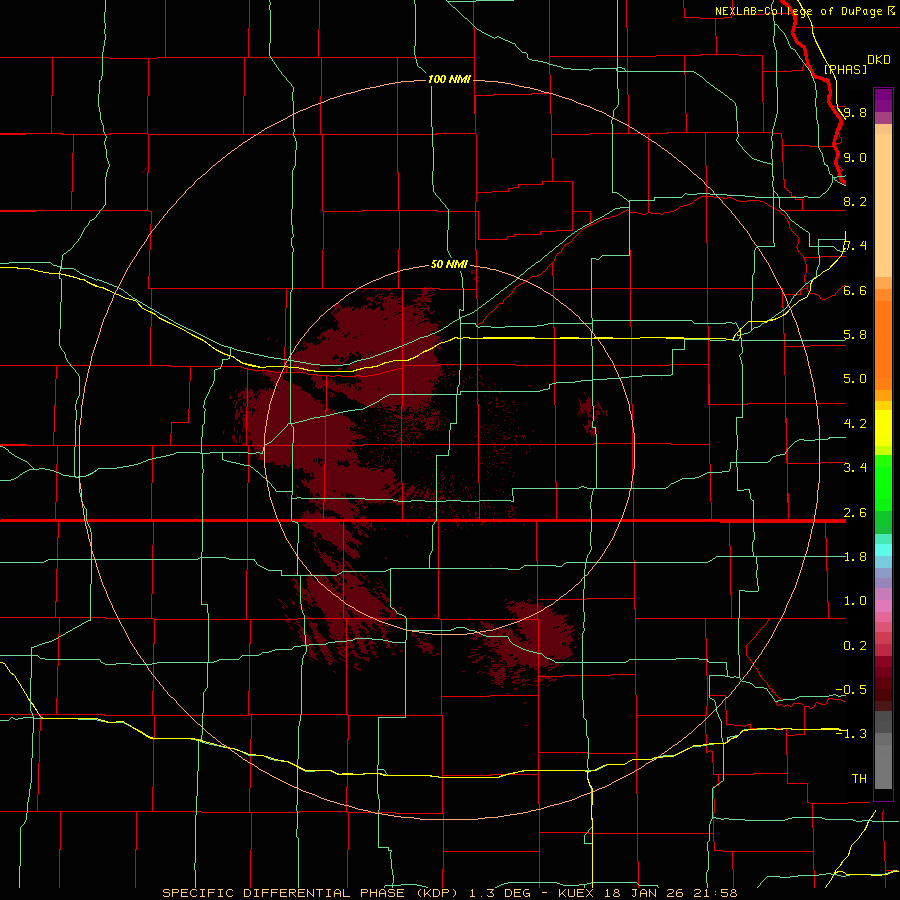Click "(KDP)" in the bottom caption

coord(438,893)
